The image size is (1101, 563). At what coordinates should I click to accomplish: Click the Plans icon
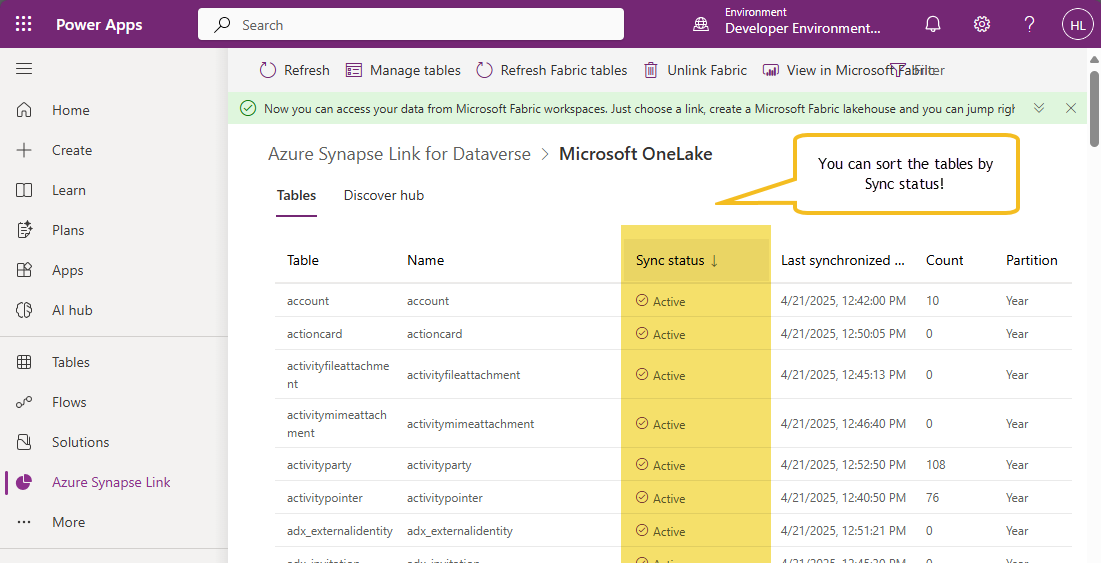pos(24,230)
